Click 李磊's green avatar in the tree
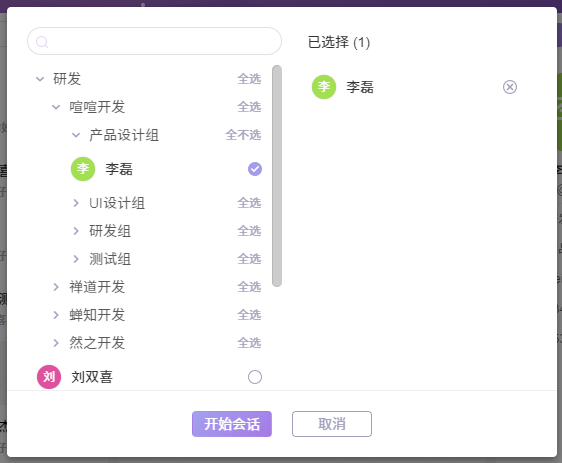The image size is (562, 463). pos(83,169)
